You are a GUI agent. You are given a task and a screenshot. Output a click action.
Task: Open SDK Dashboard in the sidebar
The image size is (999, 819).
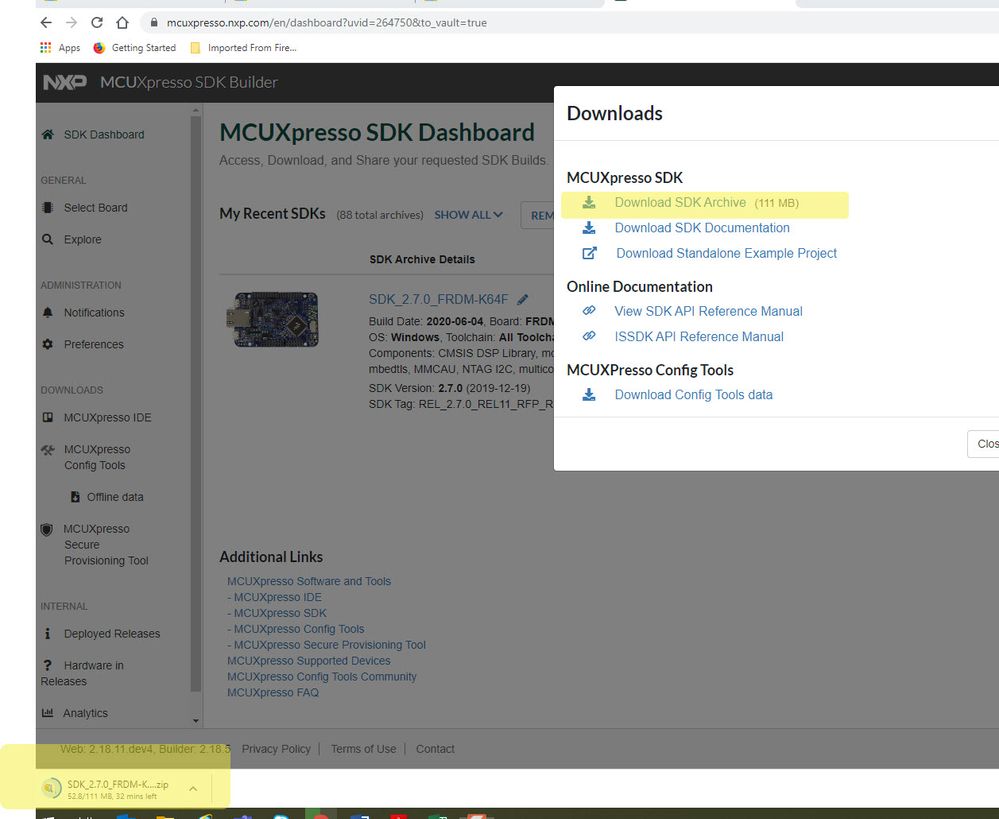pyautogui.click(x=104, y=134)
